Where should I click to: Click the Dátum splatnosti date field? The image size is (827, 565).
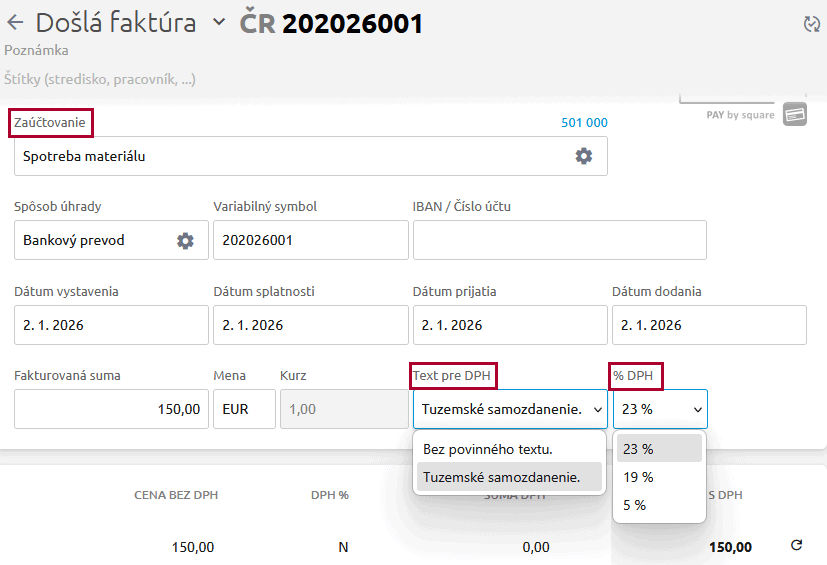click(310, 325)
